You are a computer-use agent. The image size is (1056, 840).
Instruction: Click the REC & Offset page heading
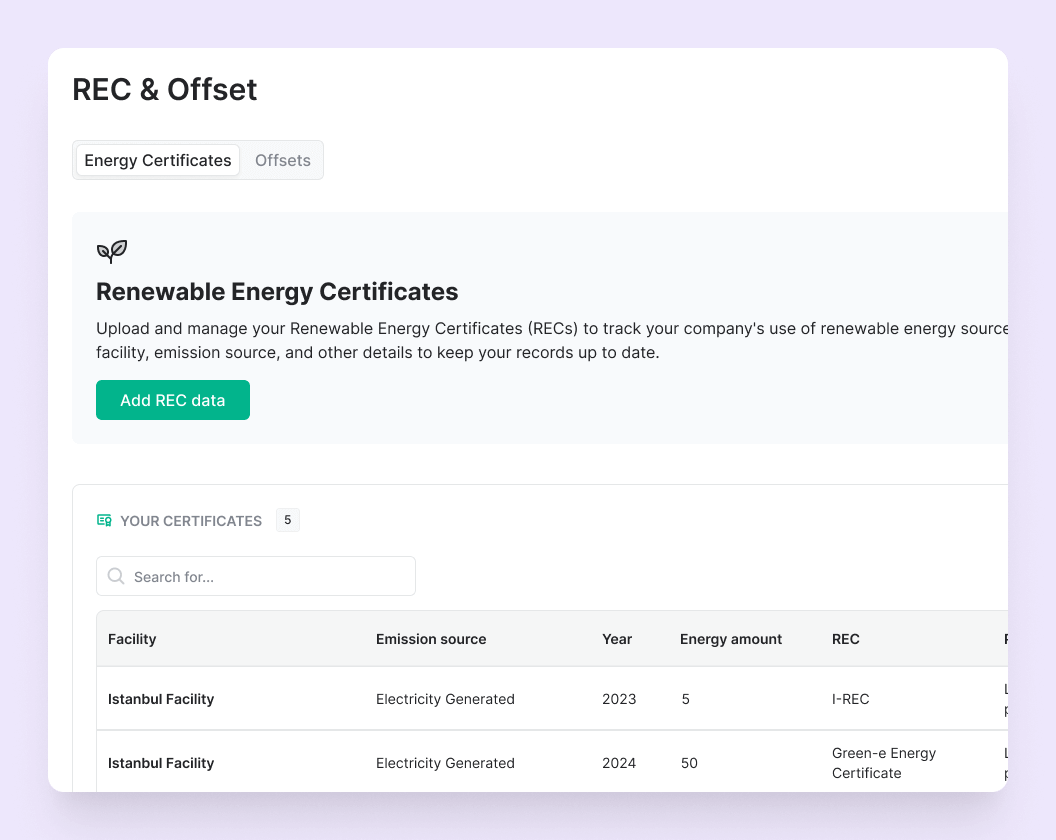tap(165, 89)
